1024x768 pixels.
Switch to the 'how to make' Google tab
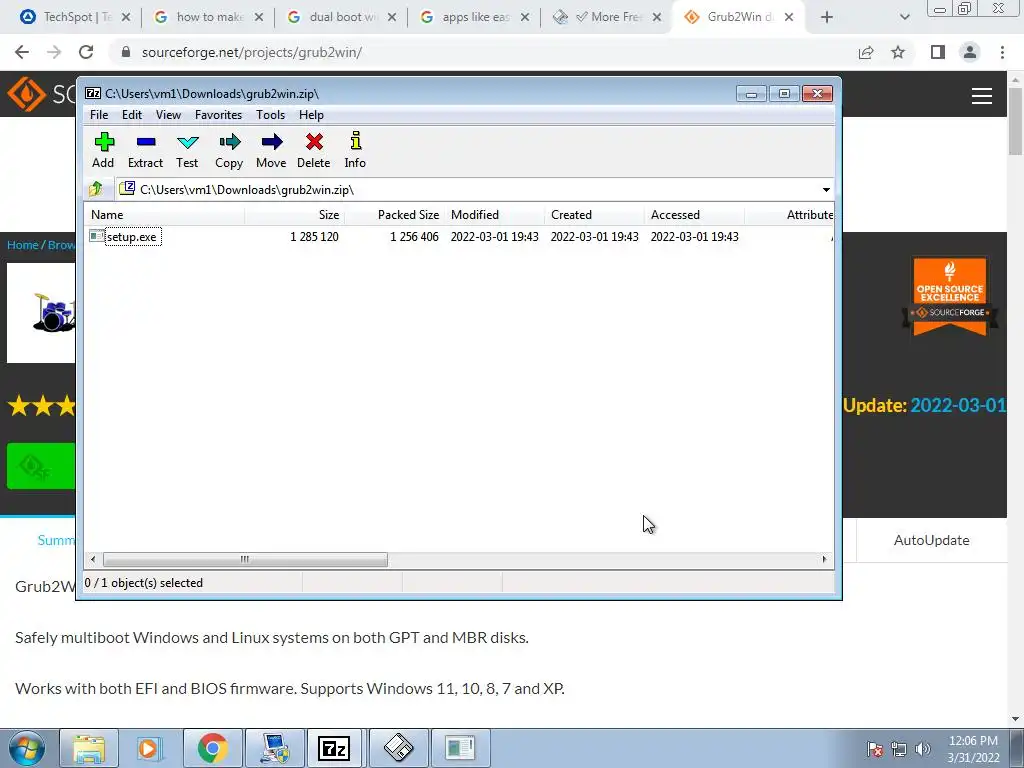(x=209, y=17)
